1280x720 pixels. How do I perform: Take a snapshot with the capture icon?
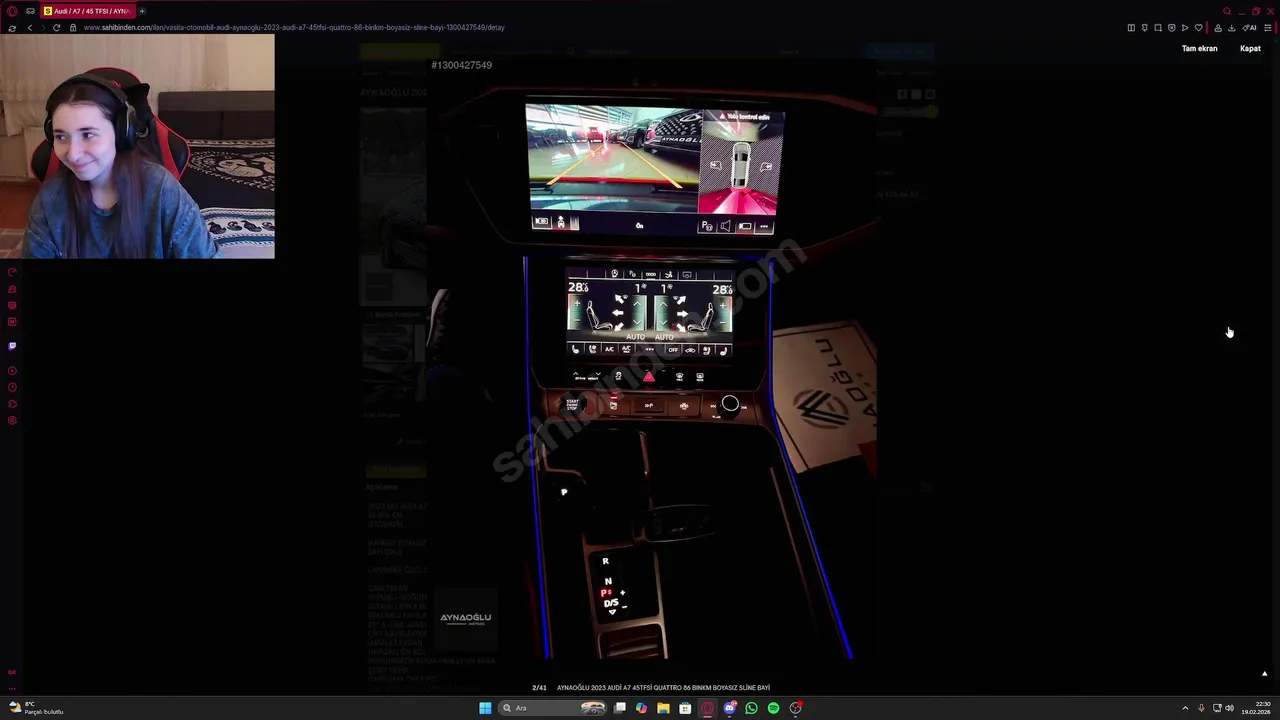pos(1158,28)
